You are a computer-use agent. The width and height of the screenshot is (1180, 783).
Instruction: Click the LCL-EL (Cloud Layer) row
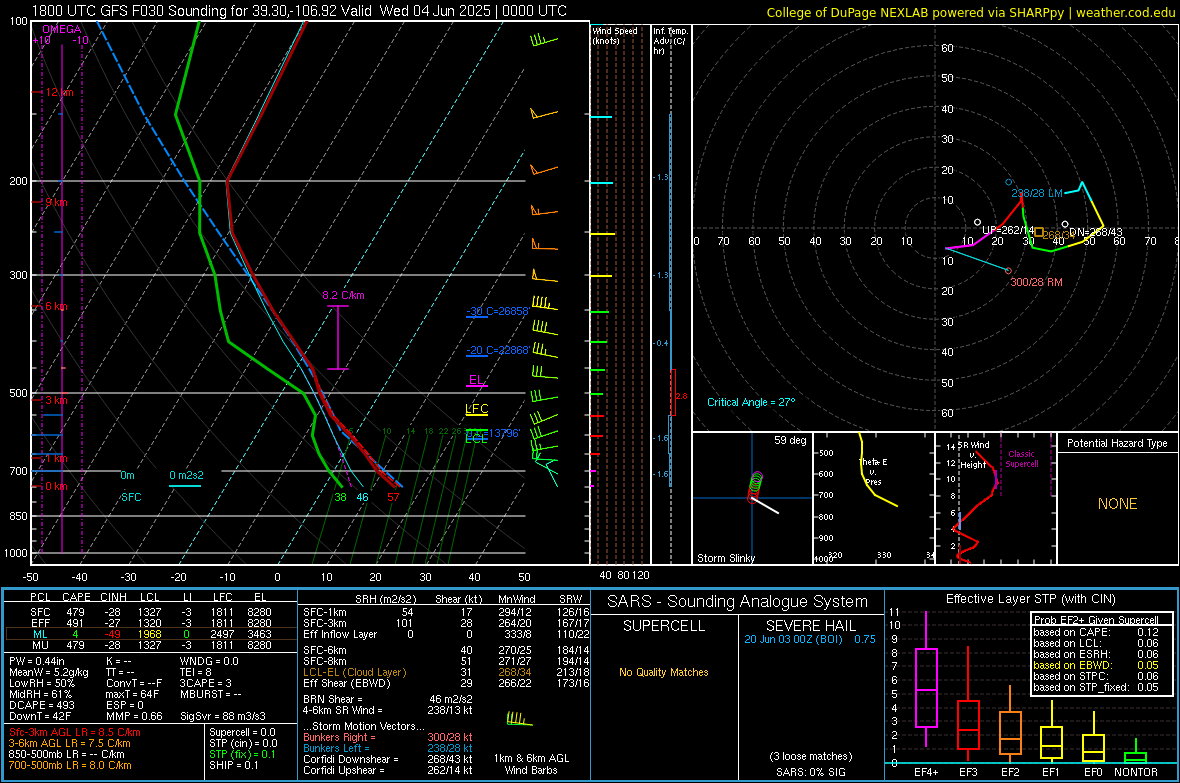tap(446, 672)
